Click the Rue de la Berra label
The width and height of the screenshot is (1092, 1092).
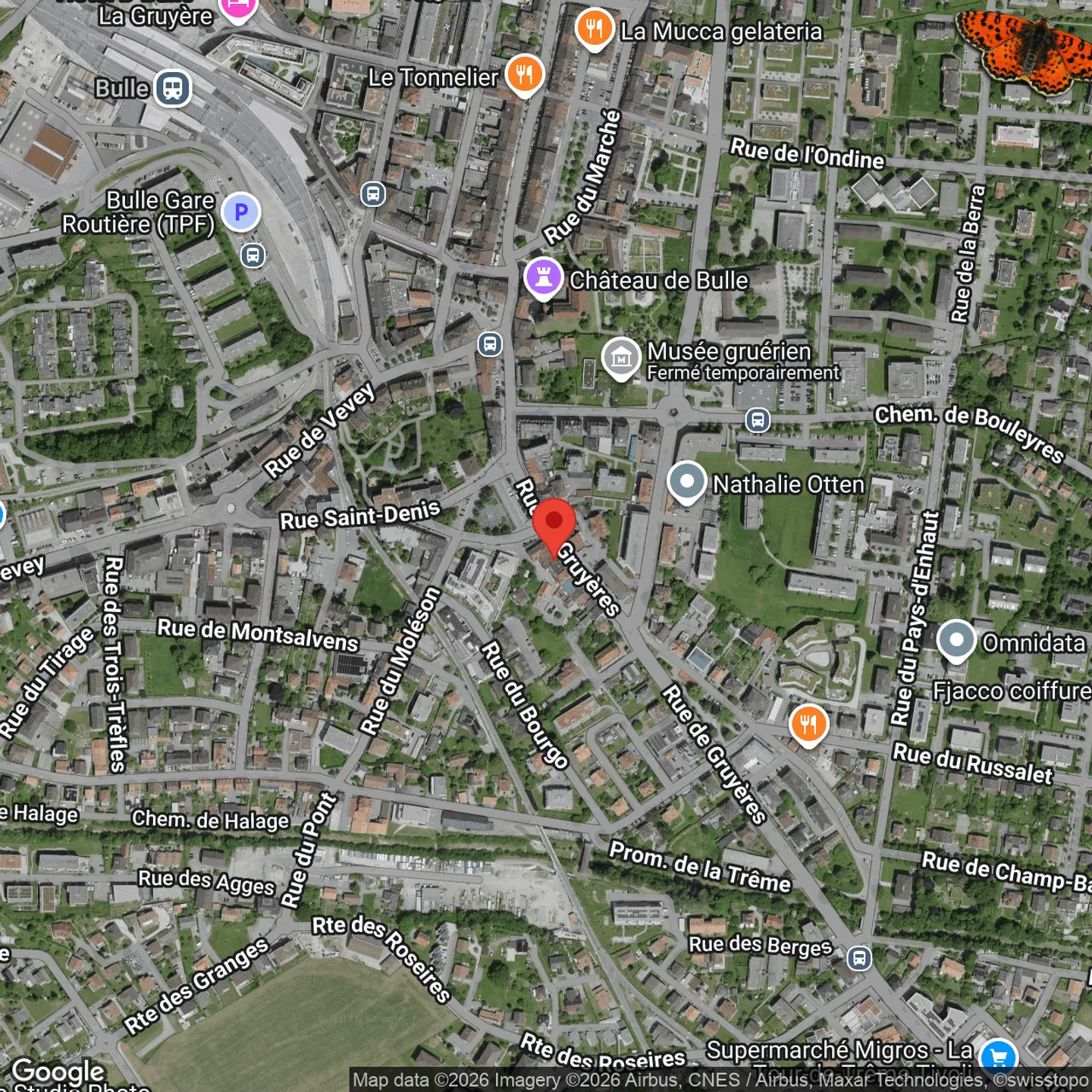(968, 253)
